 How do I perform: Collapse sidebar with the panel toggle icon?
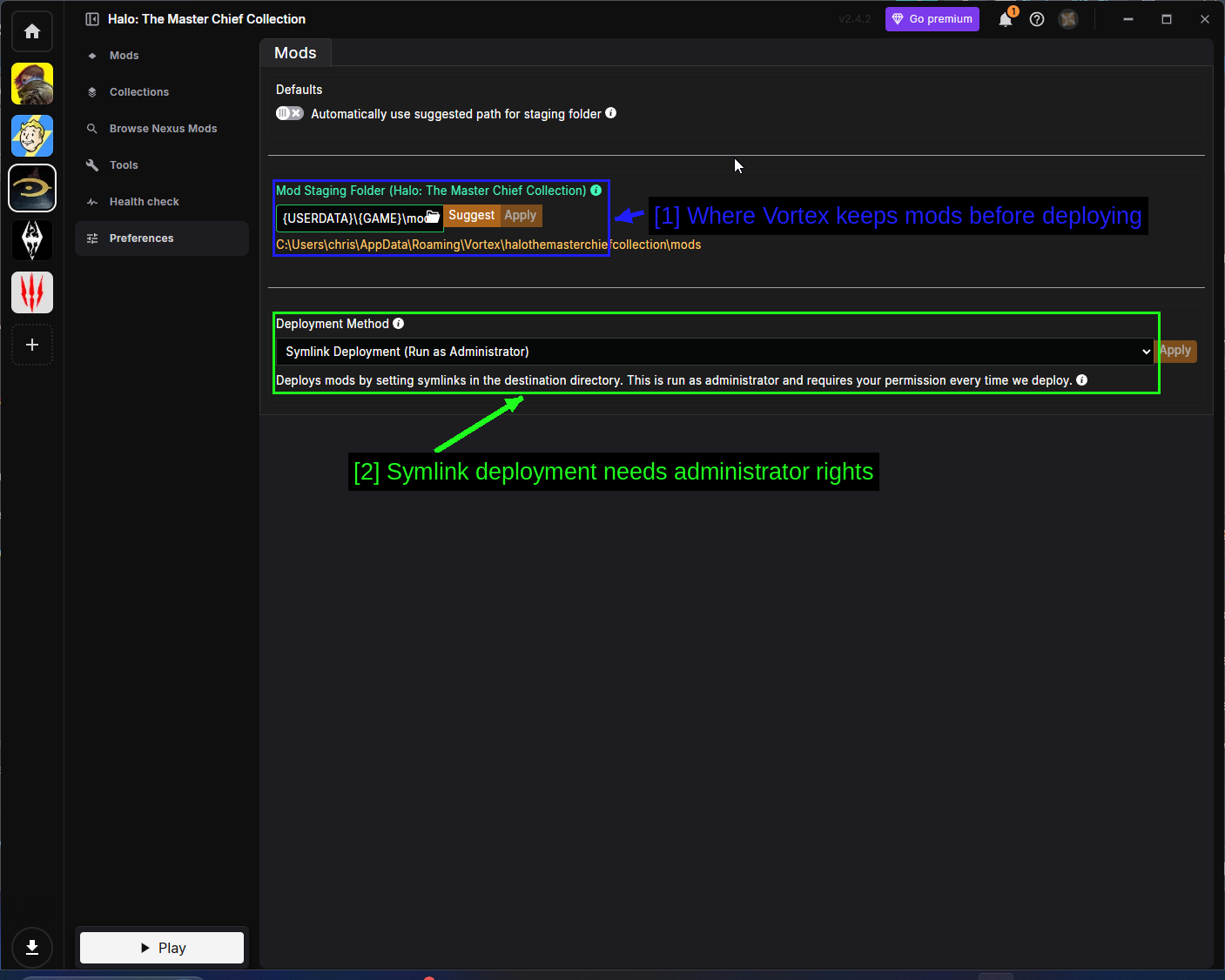pos(92,19)
